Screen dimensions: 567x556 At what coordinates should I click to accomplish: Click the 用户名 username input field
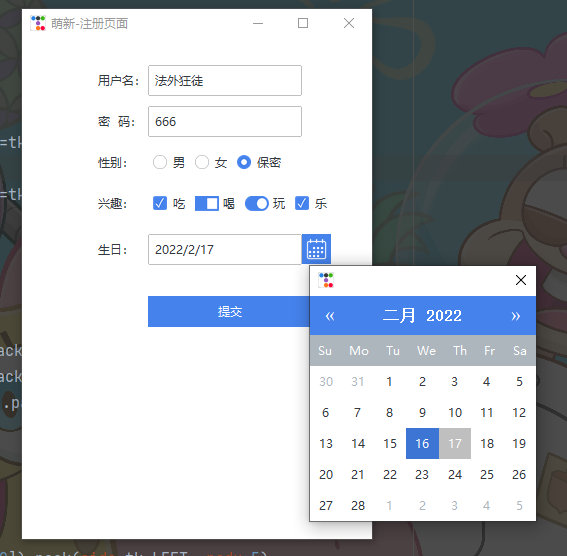(225, 80)
